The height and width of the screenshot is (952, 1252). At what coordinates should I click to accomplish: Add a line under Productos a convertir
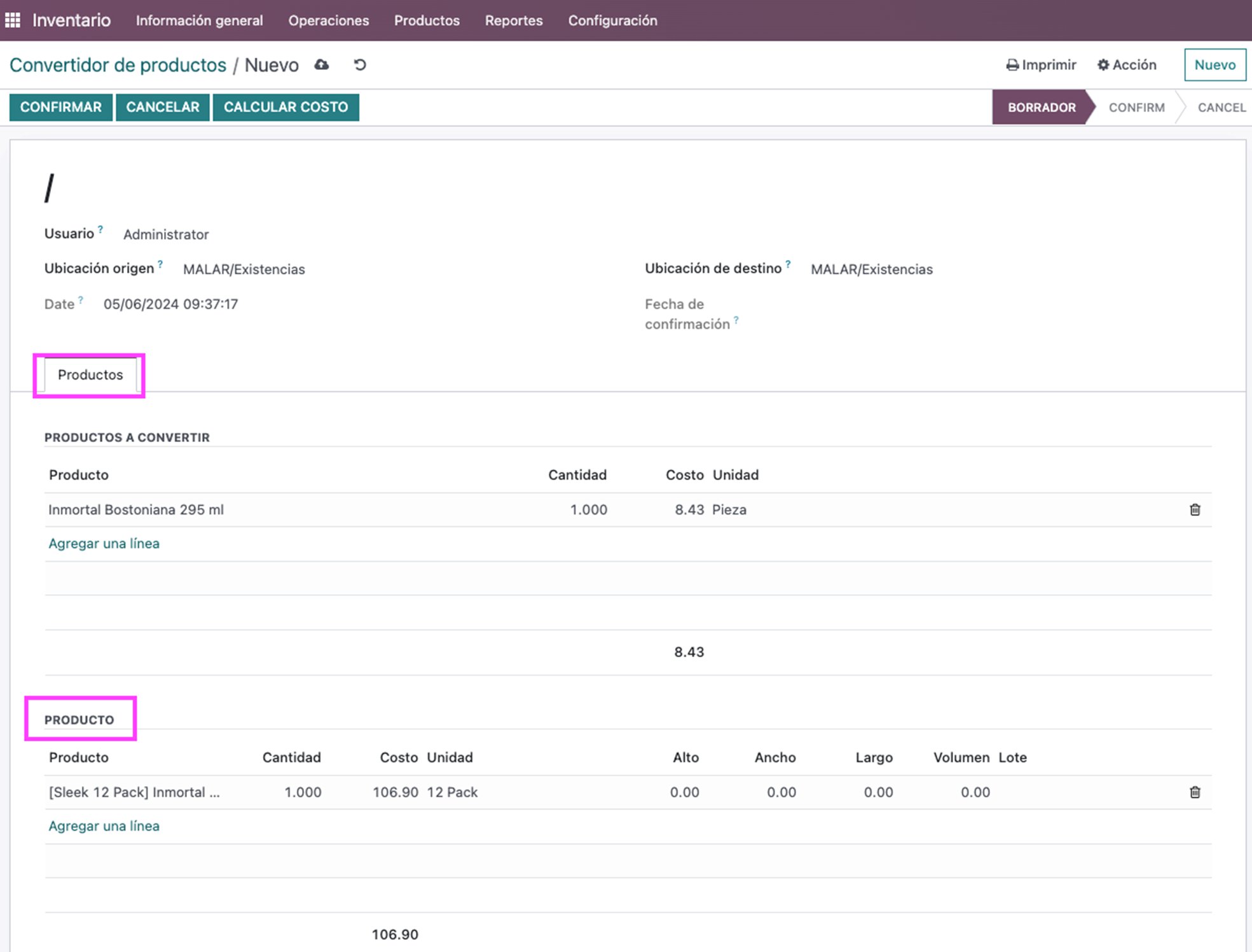coord(104,543)
